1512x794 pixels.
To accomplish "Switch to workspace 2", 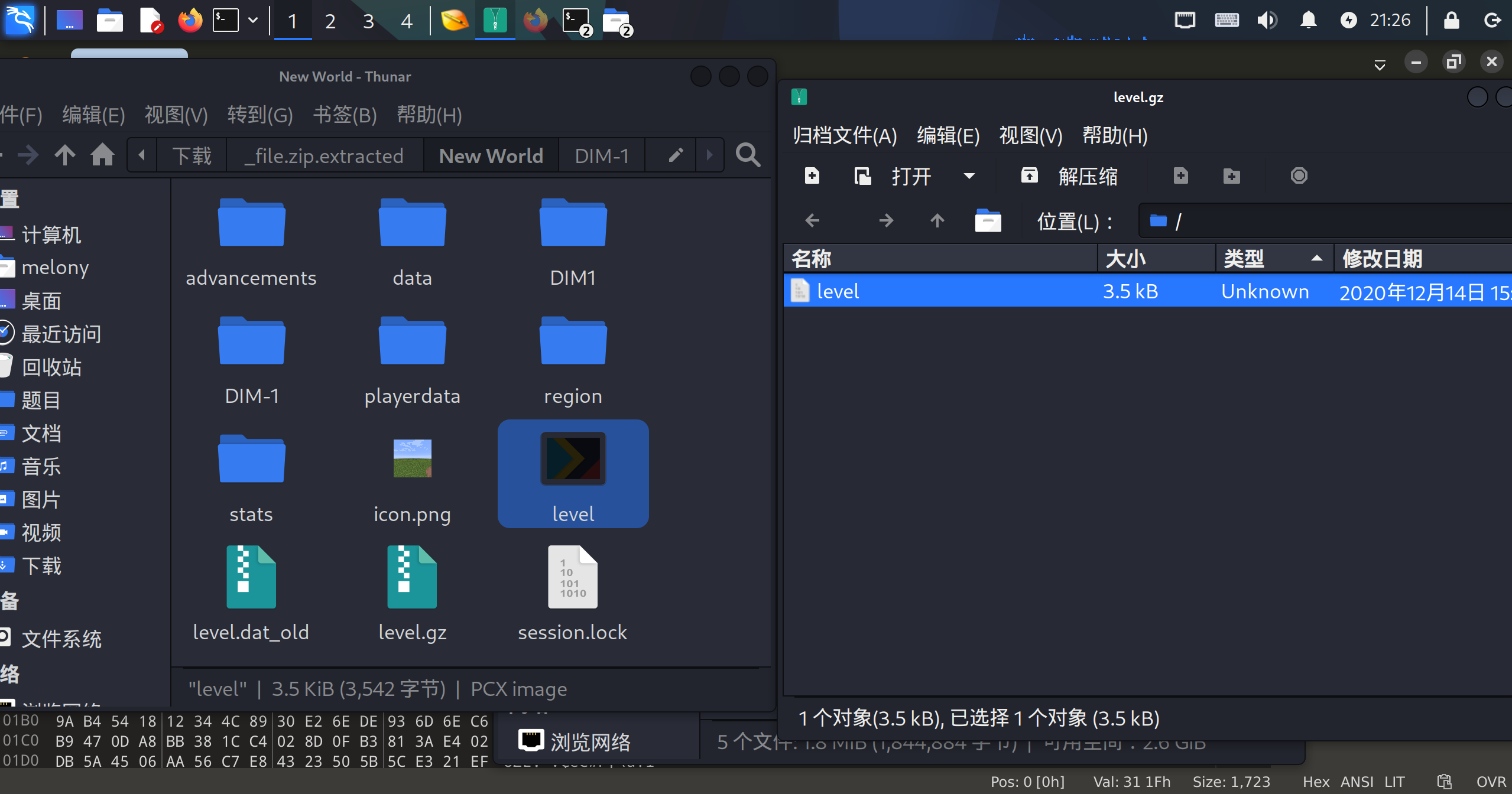I will point(330,21).
